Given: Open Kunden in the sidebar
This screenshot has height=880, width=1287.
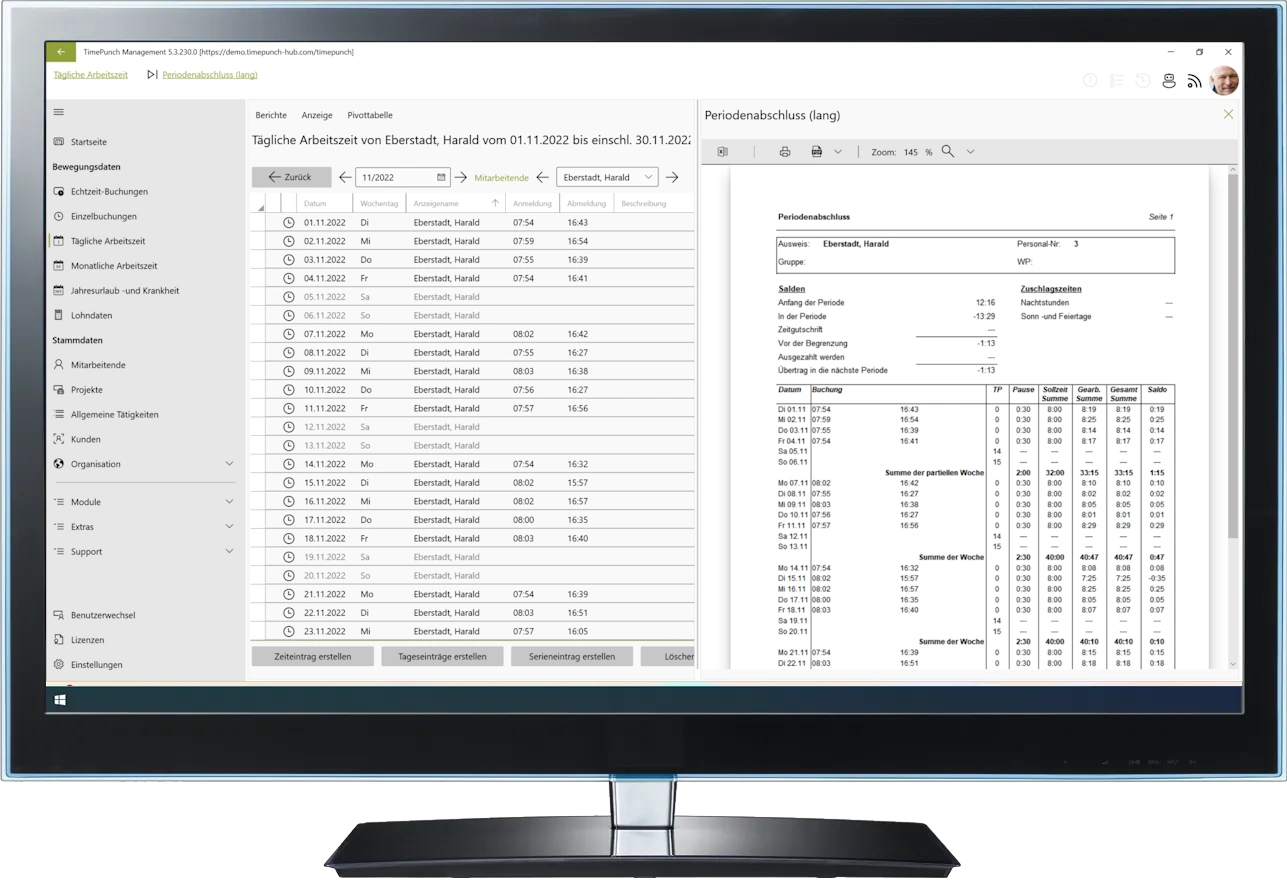Looking at the screenshot, I should [x=77, y=439].
